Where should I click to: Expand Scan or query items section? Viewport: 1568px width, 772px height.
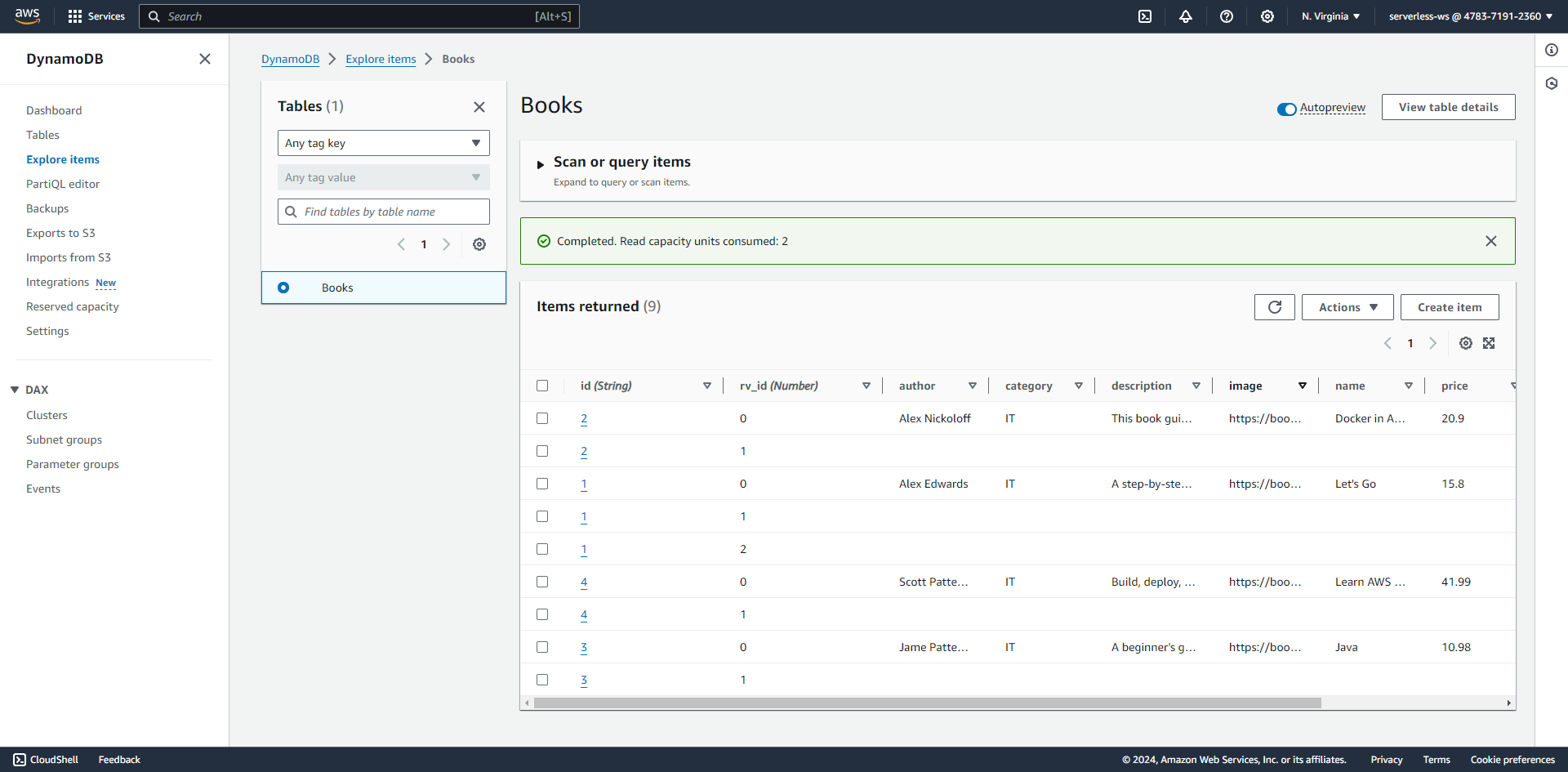(x=540, y=164)
